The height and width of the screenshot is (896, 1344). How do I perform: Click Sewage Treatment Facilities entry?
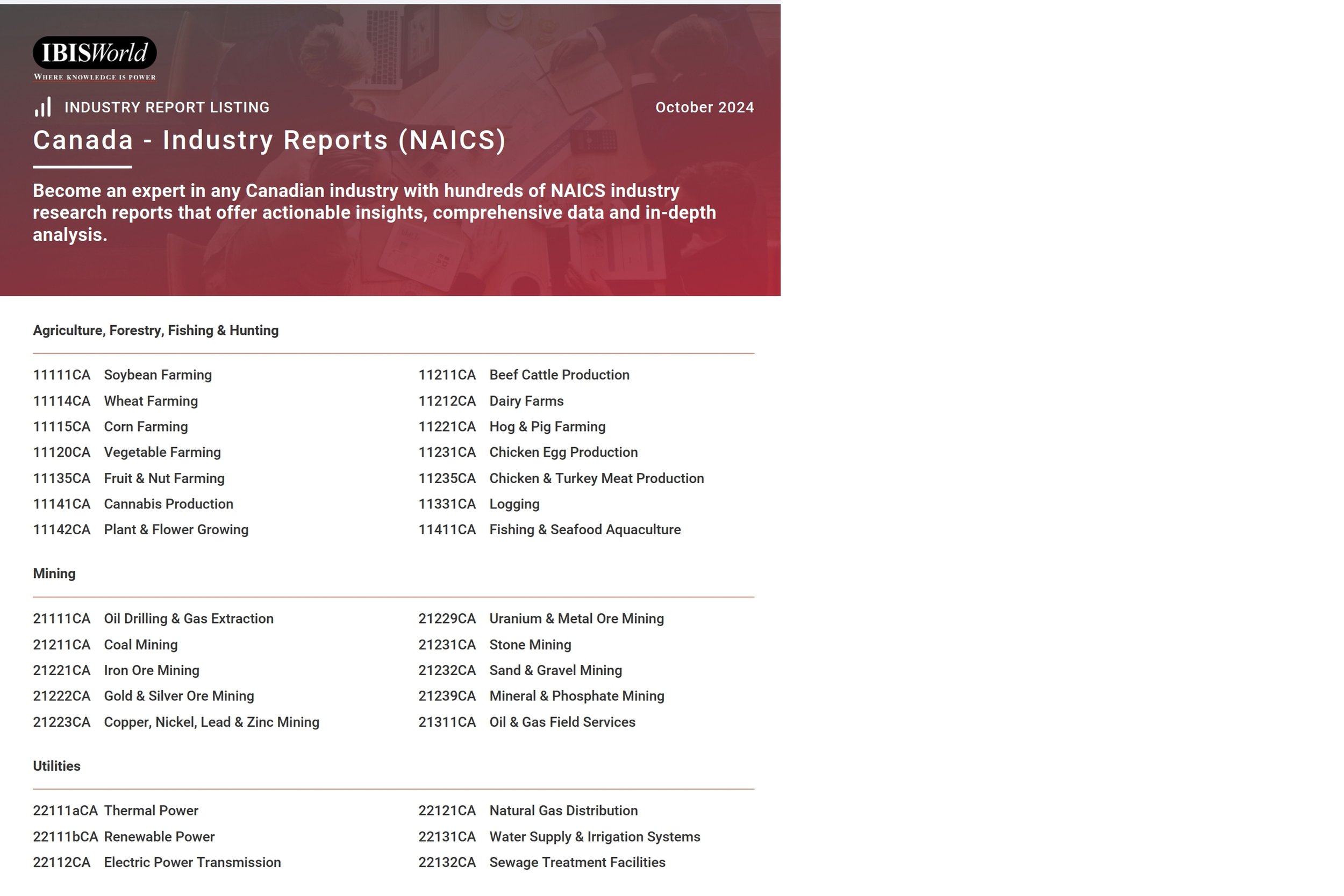click(577, 863)
